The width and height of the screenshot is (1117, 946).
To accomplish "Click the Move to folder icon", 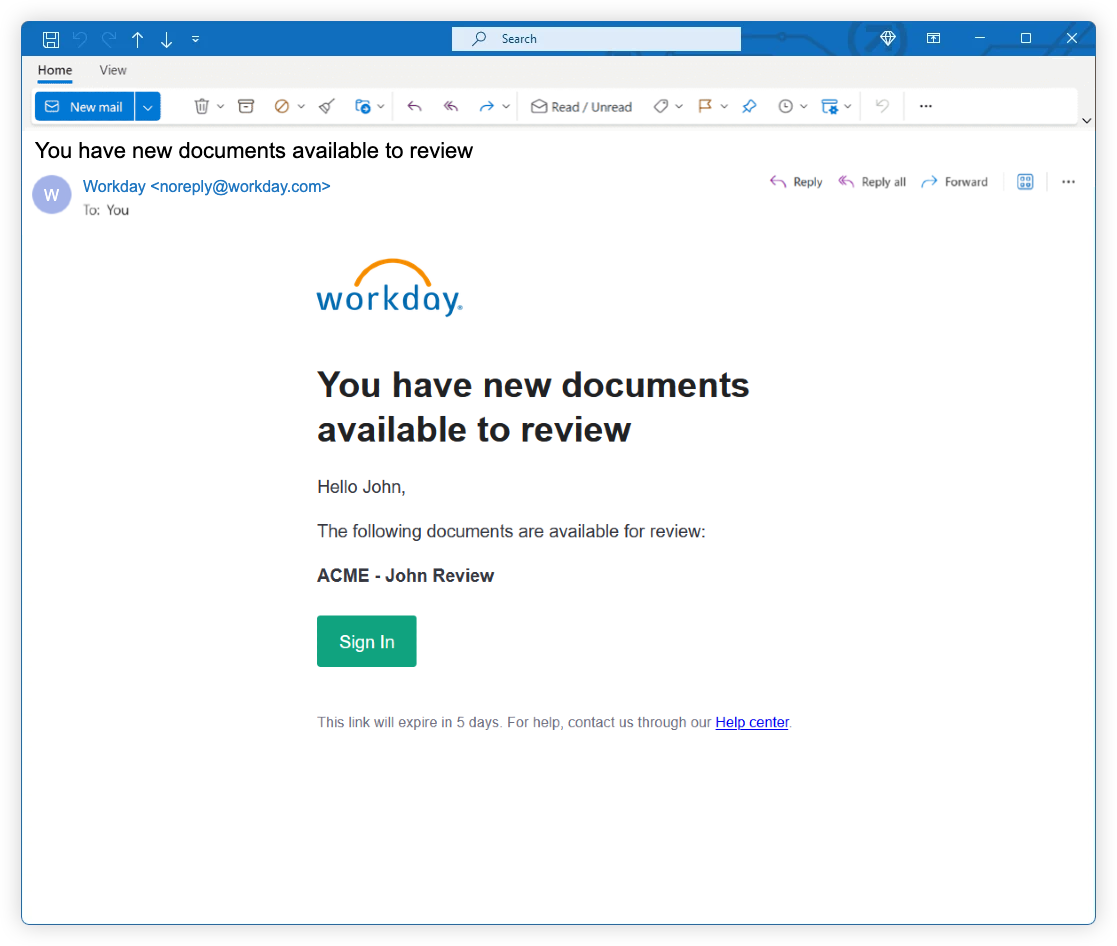I will click(x=363, y=106).
